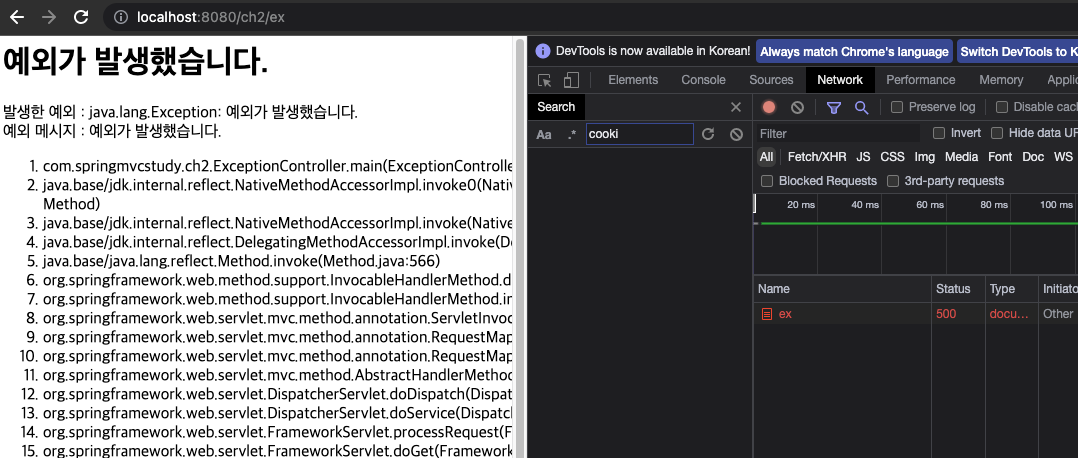Sort requests by Name column header
Viewport: 1078px width, 458px height.
pyautogui.click(x=843, y=289)
